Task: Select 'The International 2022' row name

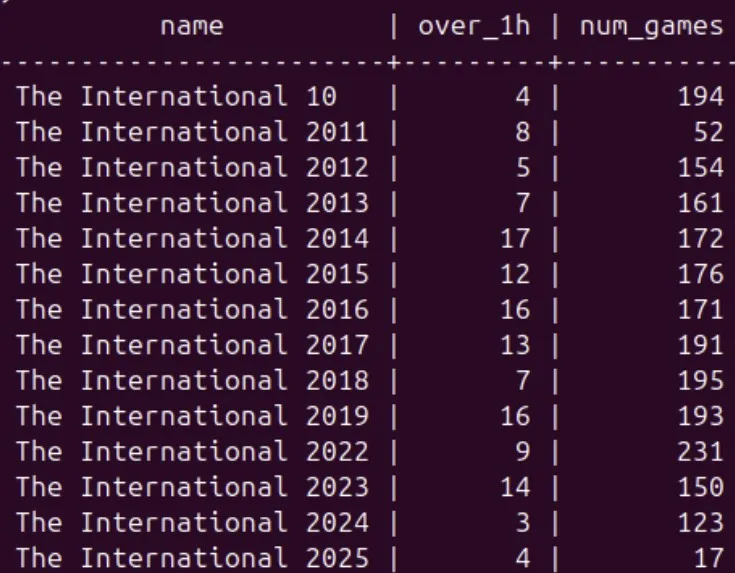Action: click(192, 452)
